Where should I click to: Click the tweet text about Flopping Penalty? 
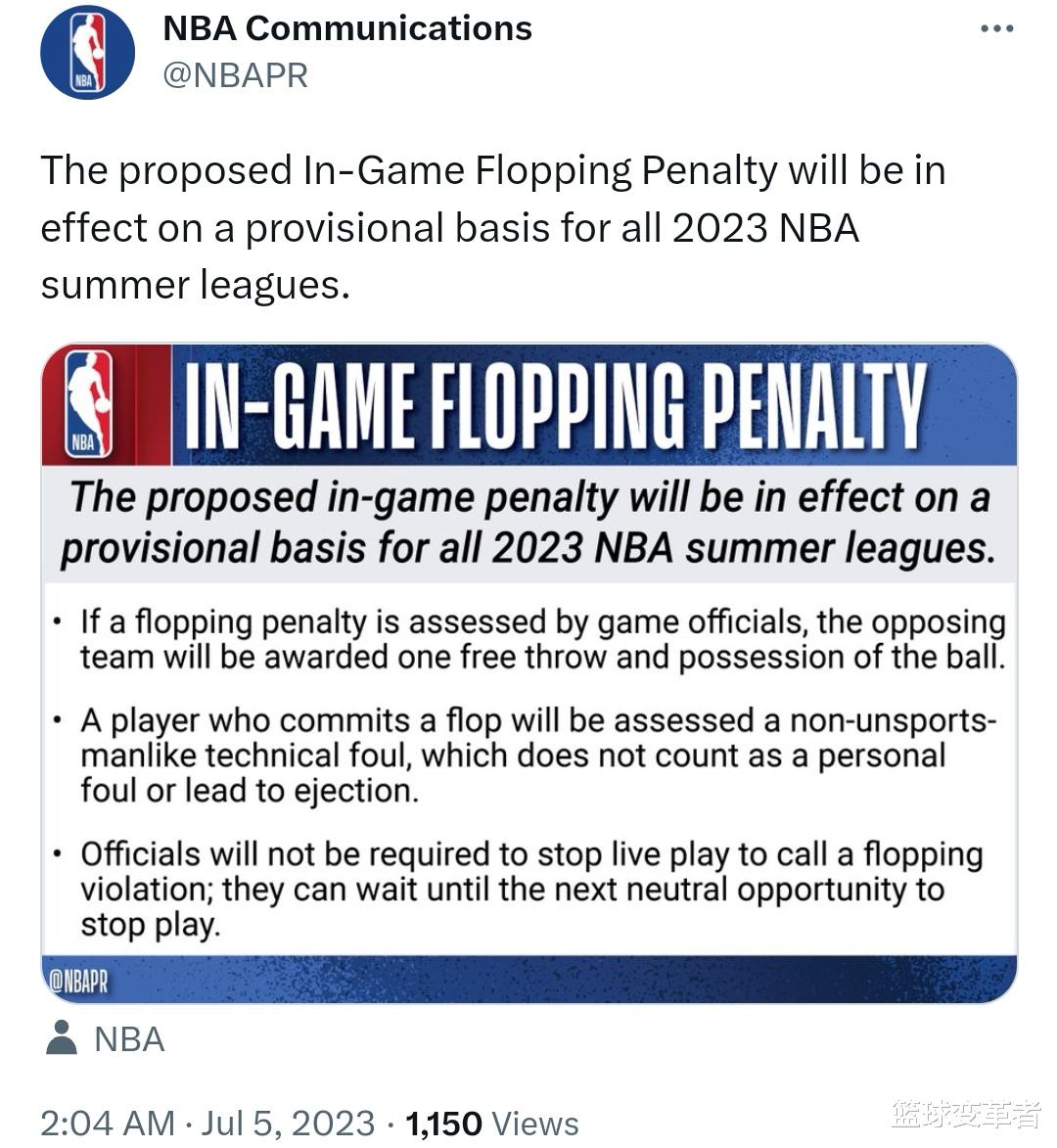point(492,227)
